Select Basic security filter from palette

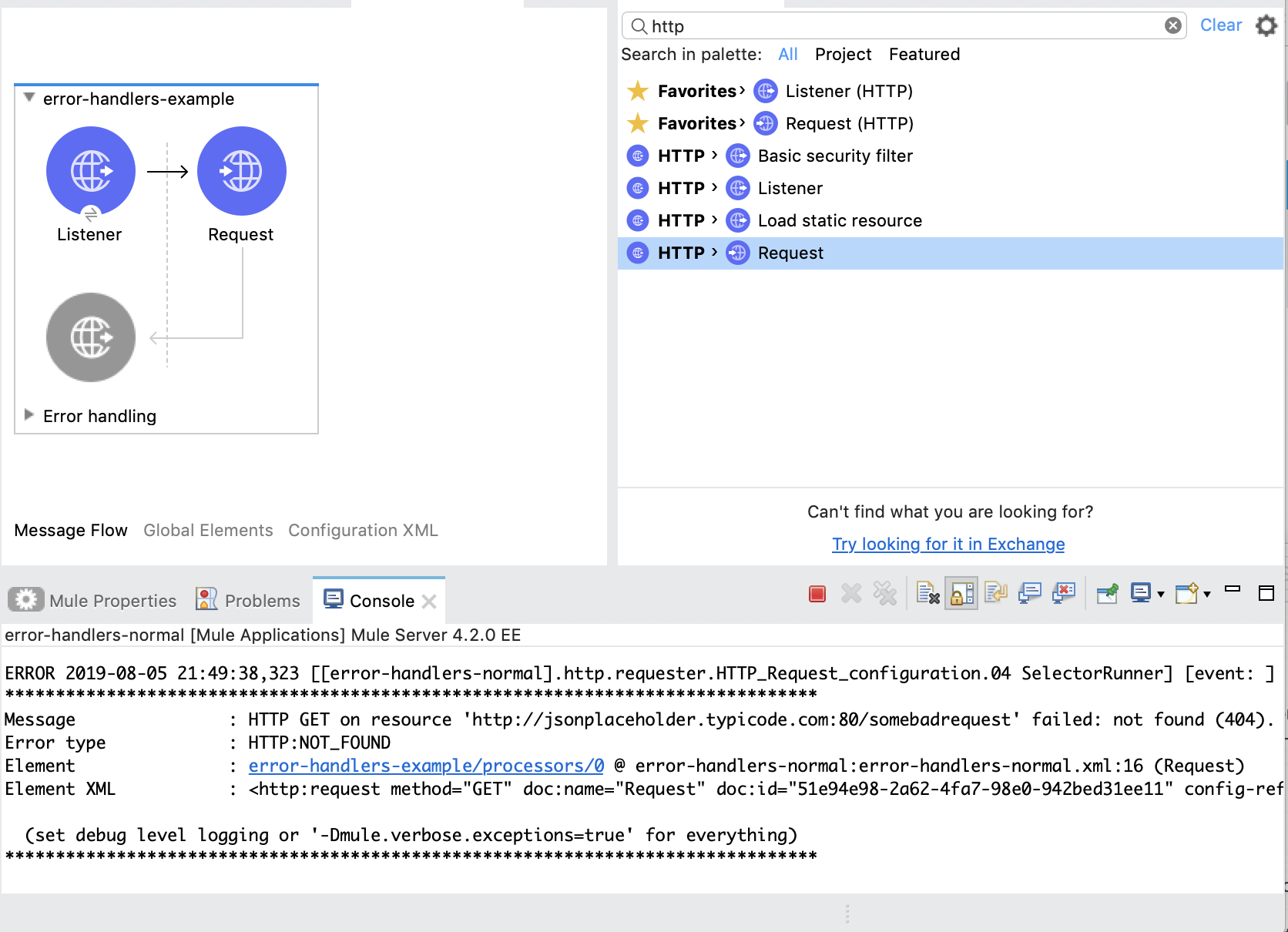click(x=834, y=156)
